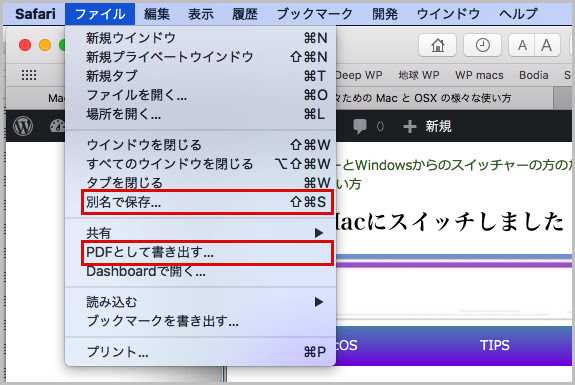The image size is (575, 385).
Task: Select Dashboardで開く… menu item
Action: pyautogui.click(x=200, y=272)
